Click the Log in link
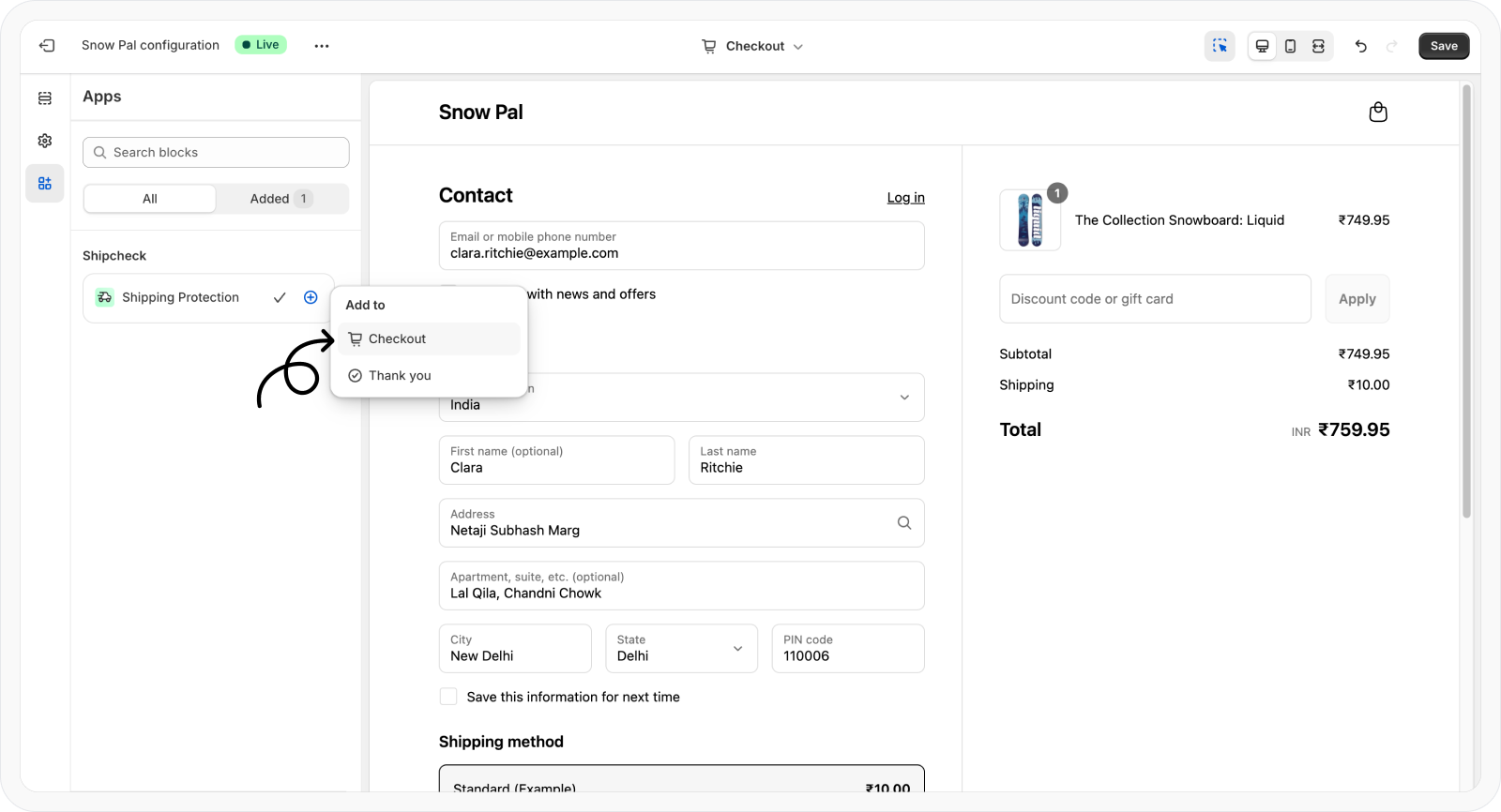 point(905,198)
